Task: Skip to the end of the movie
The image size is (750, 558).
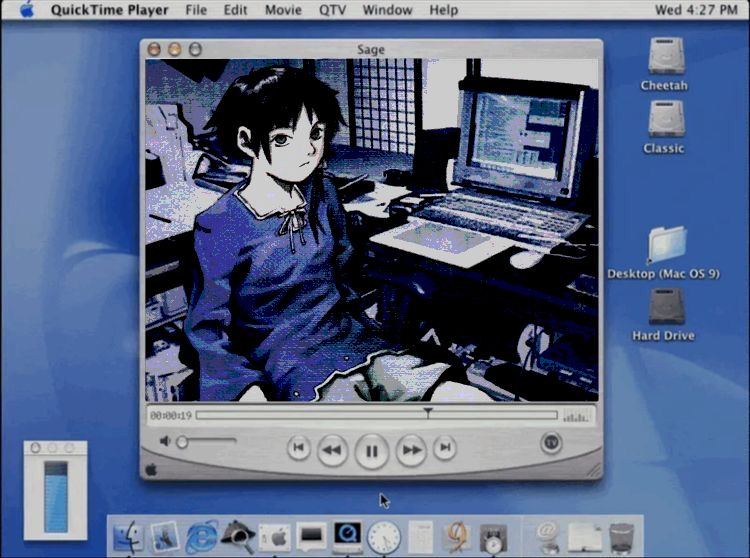Action: 445,449
